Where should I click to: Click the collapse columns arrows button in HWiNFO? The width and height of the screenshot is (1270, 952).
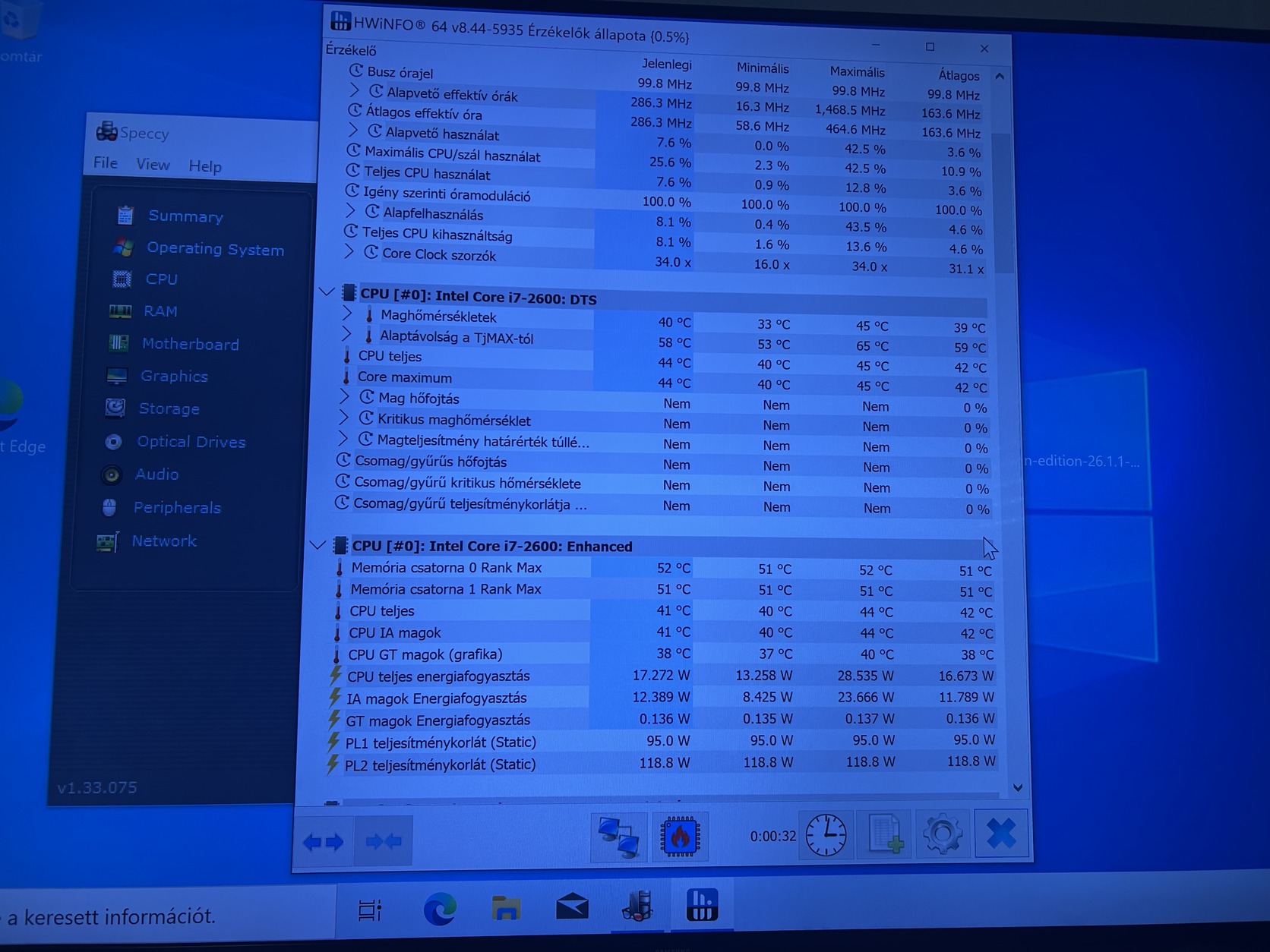click(x=384, y=840)
